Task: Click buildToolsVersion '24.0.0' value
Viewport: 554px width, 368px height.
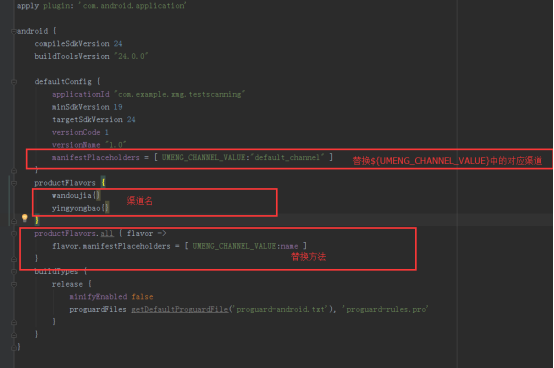Action: (131, 57)
